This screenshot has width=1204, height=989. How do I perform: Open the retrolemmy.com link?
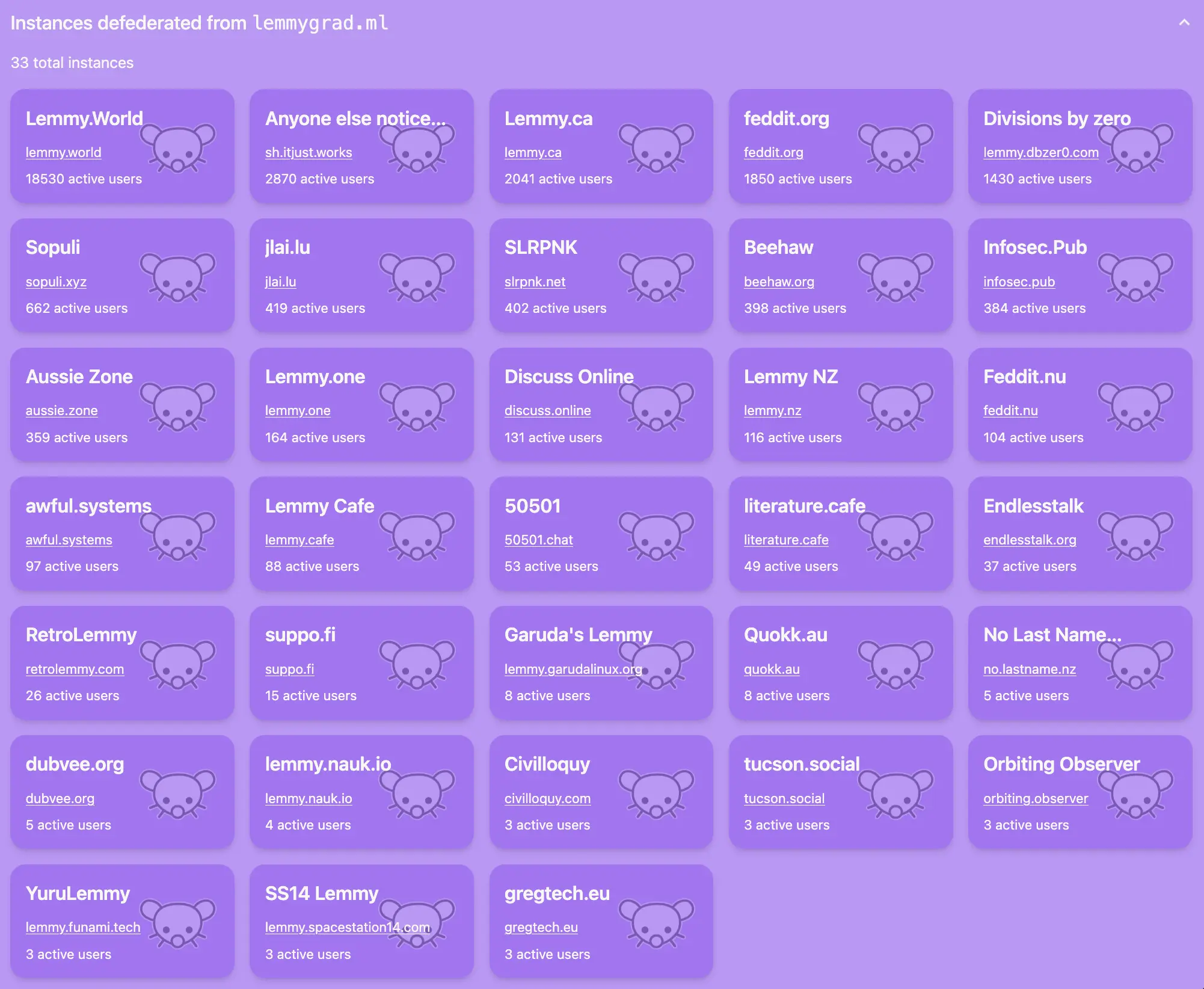[x=75, y=669]
